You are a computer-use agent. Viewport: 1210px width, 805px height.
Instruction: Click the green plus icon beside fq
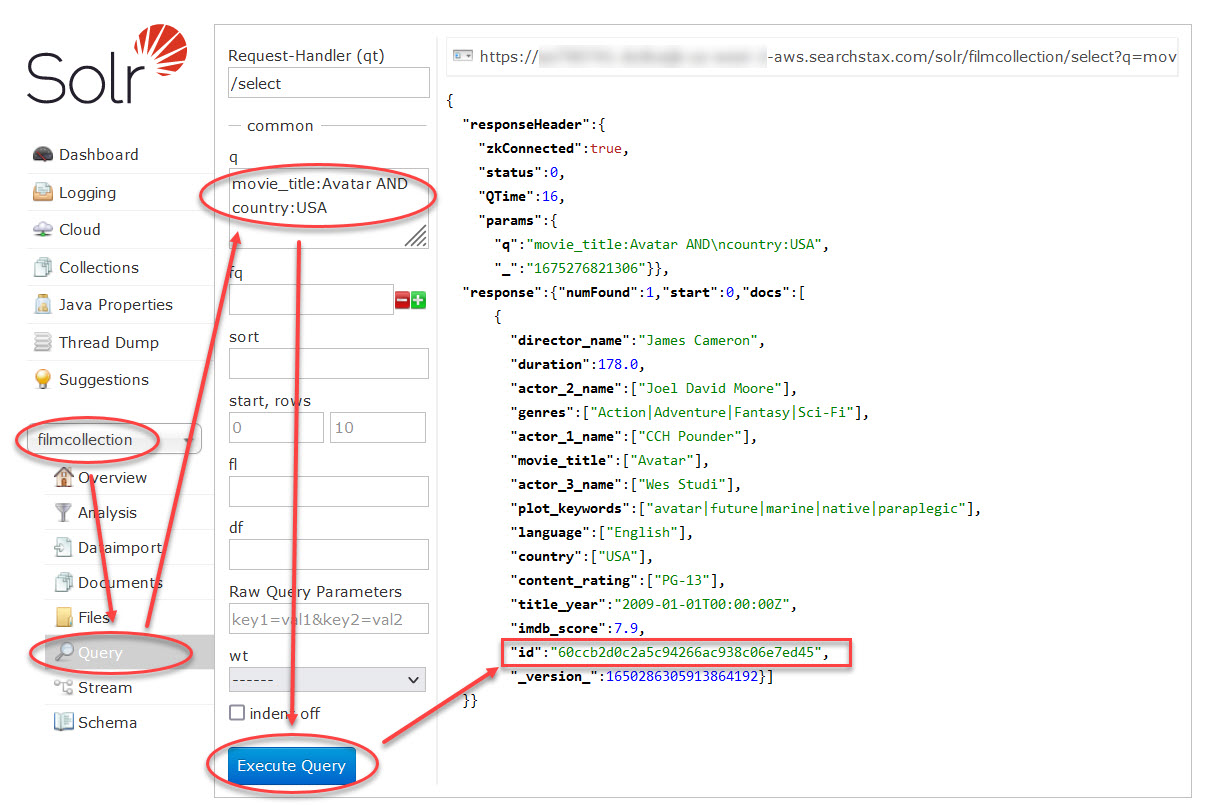click(x=418, y=300)
